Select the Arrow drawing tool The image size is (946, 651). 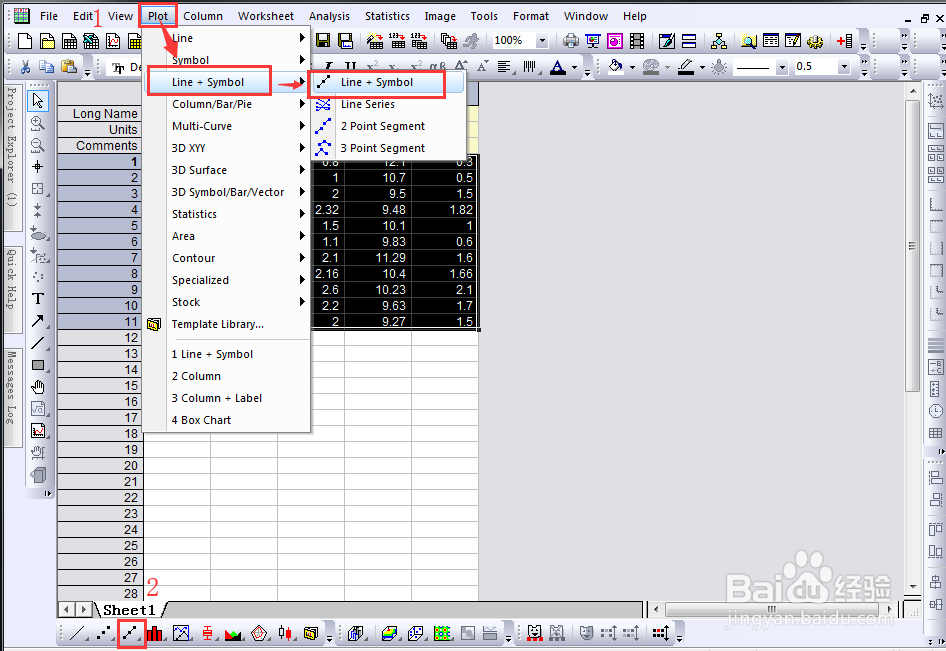coord(37,320)
